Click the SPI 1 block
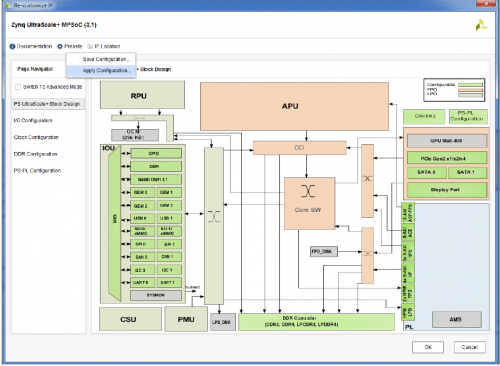Screen dimensions: 500x366 pos(169,244)
